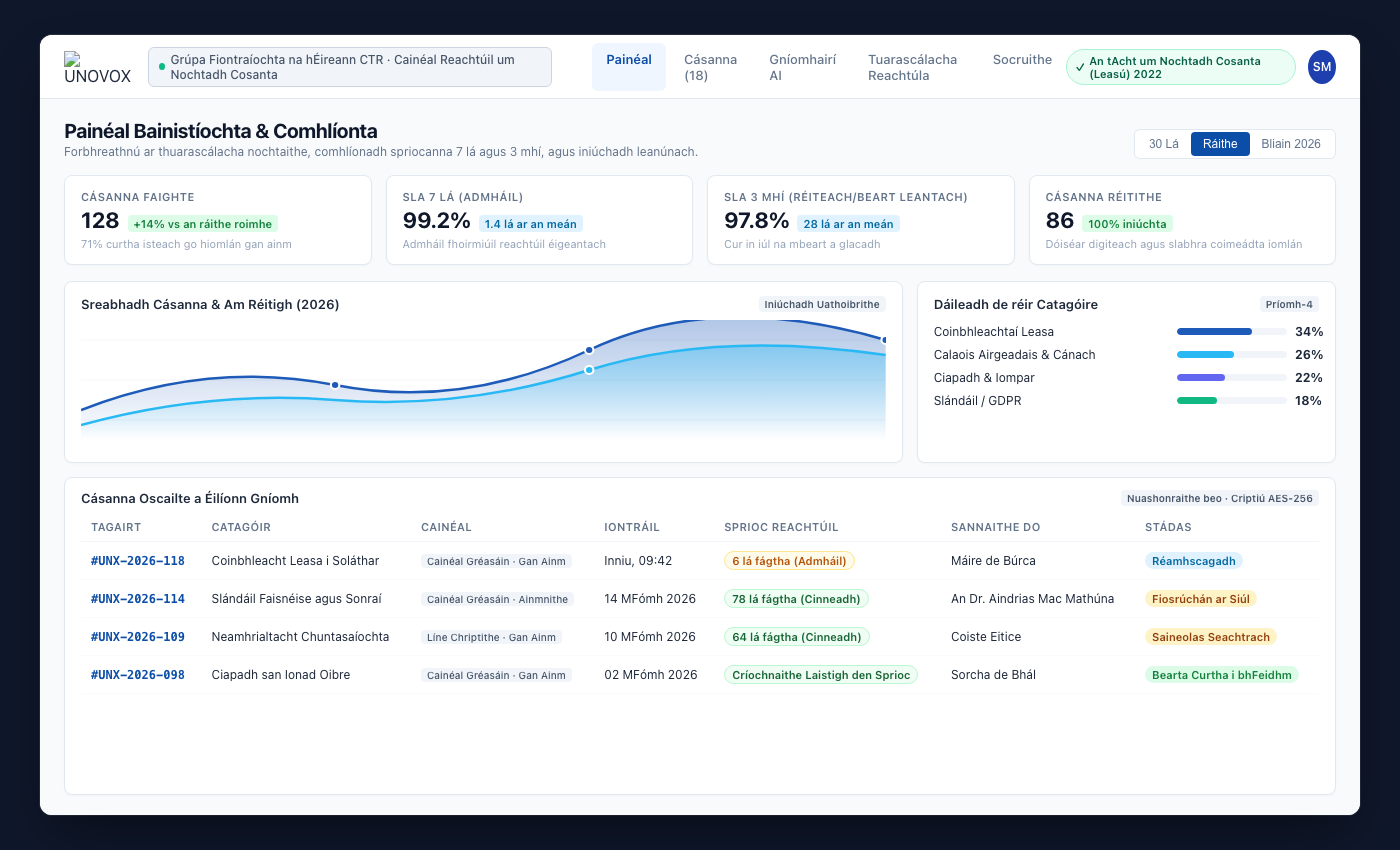The image size is (1400, 850).
Task: Click assignee Máire de Búrca
Action: coord(993,561)
